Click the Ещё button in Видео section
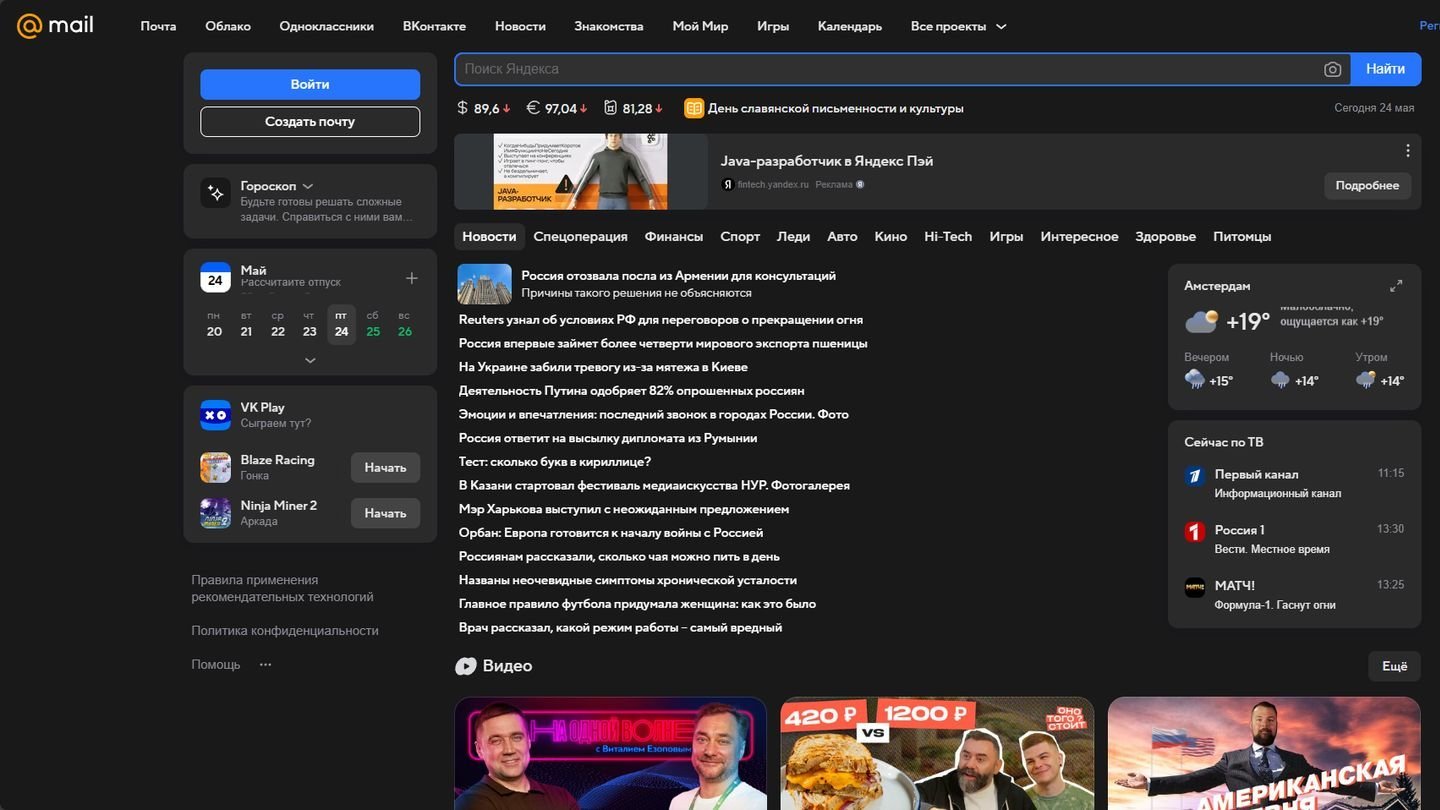Screen dimensions: 1440x810 point(1394,666)
